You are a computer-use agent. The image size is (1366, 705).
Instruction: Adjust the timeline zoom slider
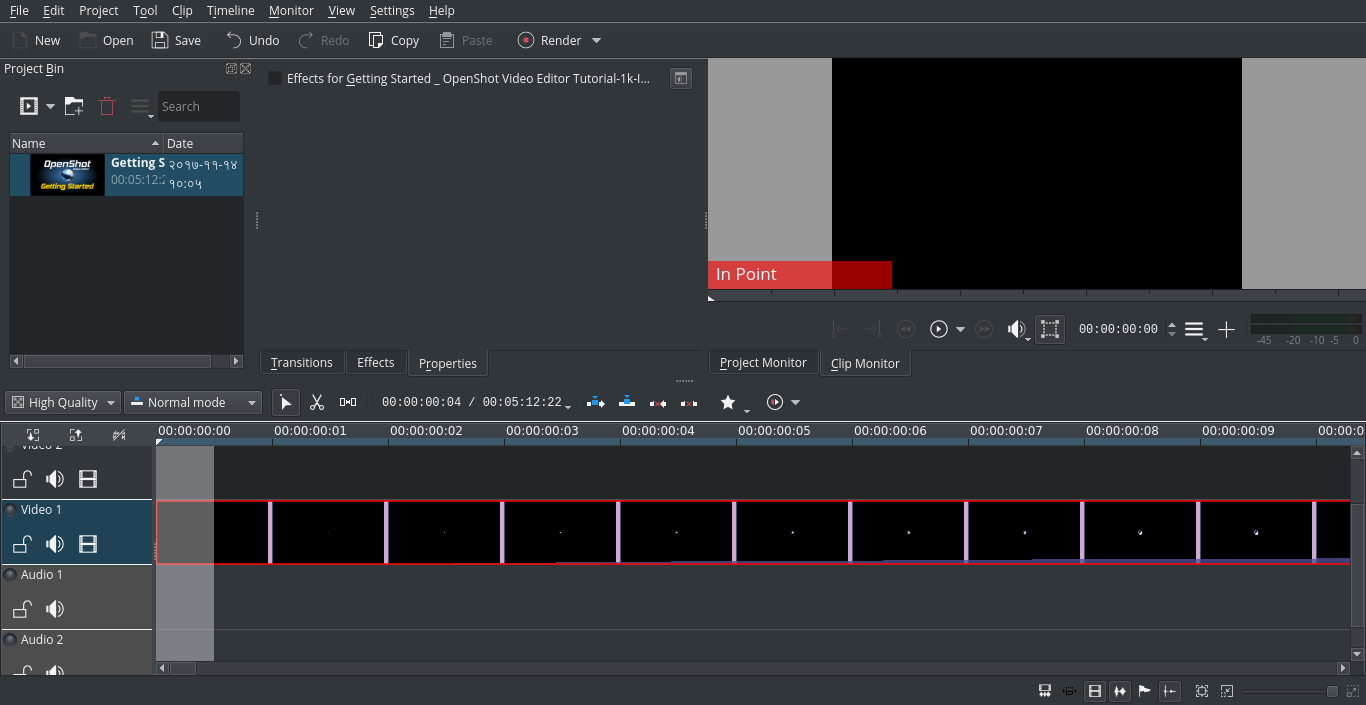(x=1331, y=690)
